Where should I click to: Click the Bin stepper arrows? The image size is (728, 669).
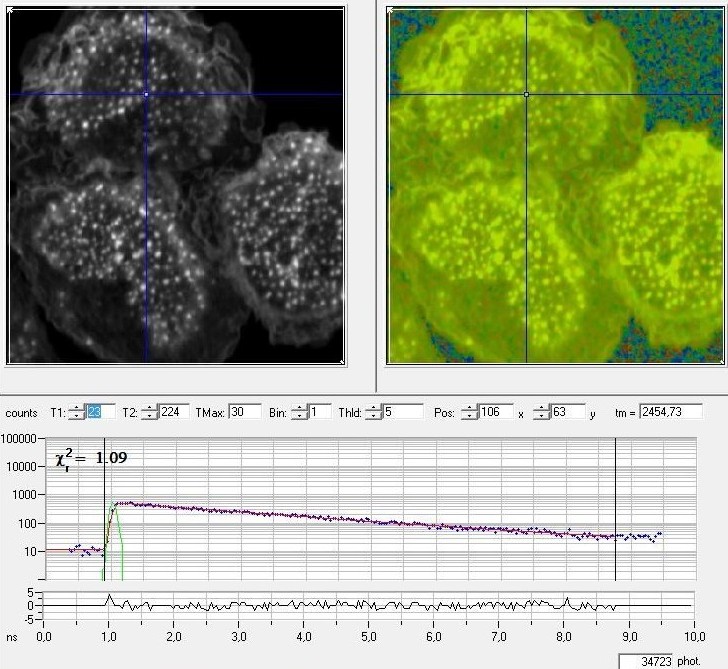click(299, 412)
